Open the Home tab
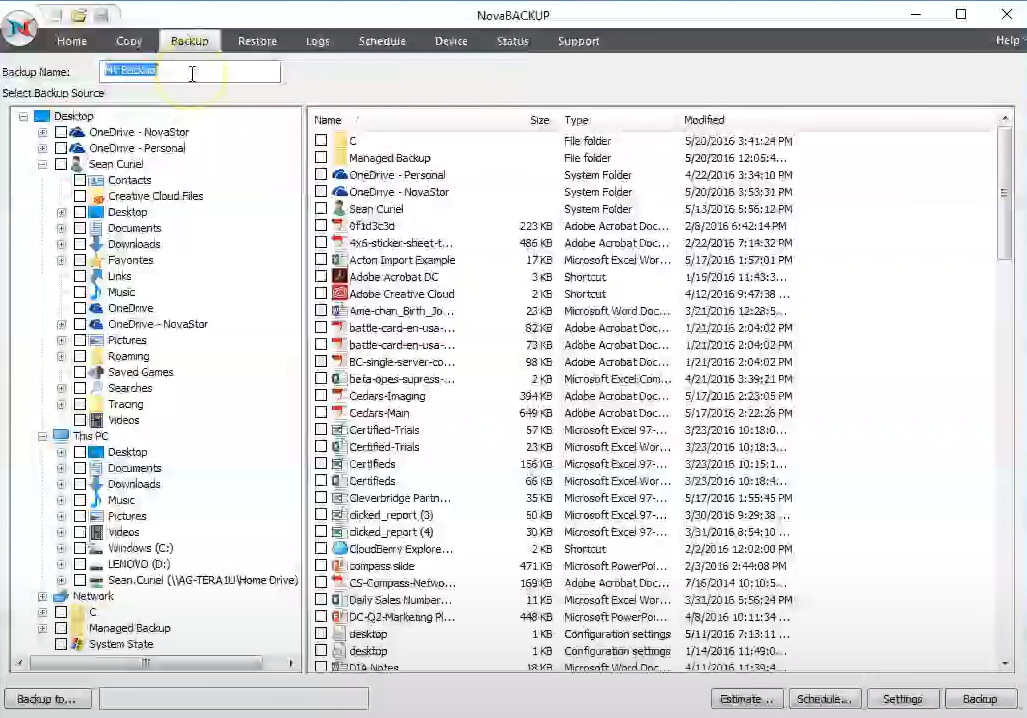 pos(71,41)
